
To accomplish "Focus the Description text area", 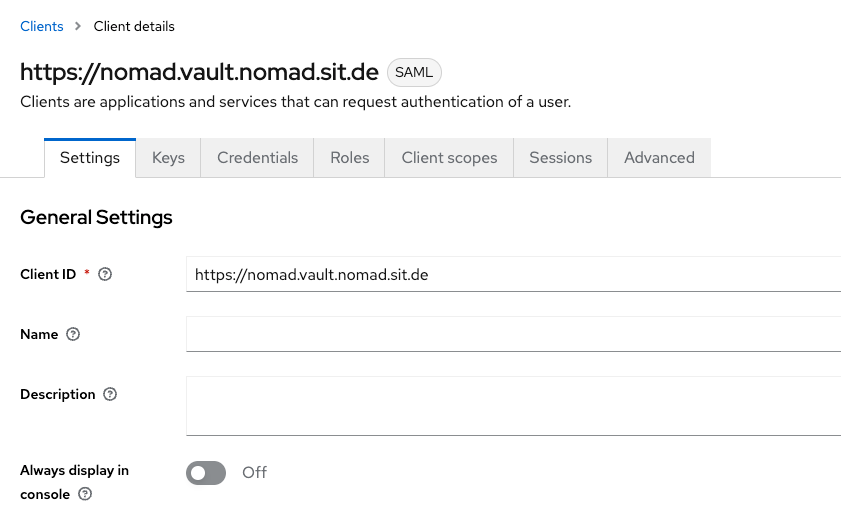I will (x=512, y=405).
